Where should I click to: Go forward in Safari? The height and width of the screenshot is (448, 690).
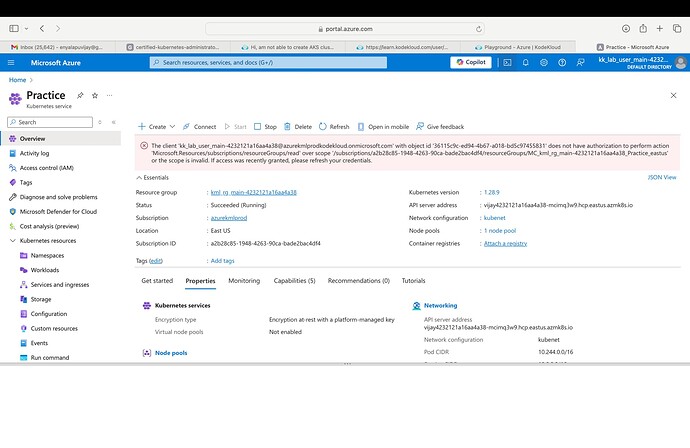[x=58, y=29]
